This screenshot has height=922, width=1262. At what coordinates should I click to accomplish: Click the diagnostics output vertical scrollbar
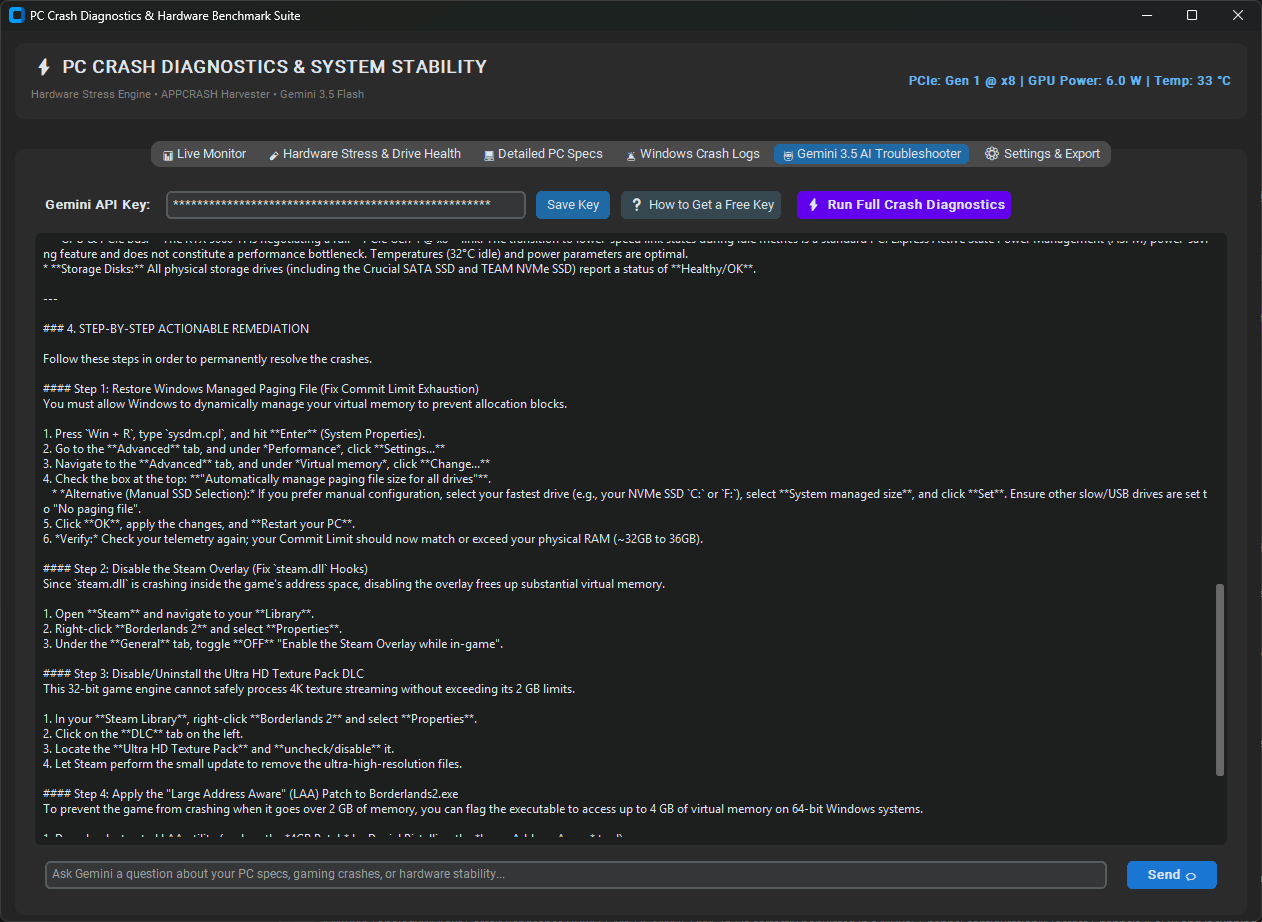[1219, 680]
